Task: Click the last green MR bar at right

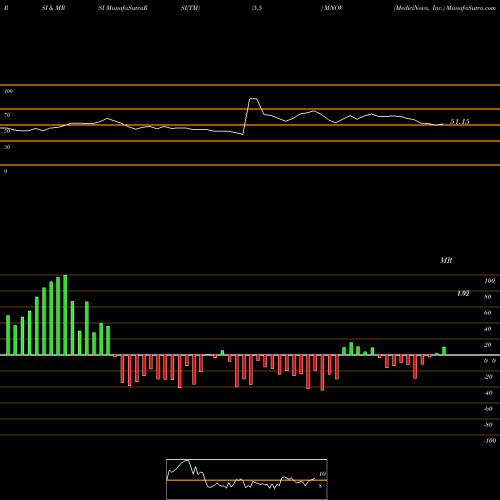Action: (444, 351)
